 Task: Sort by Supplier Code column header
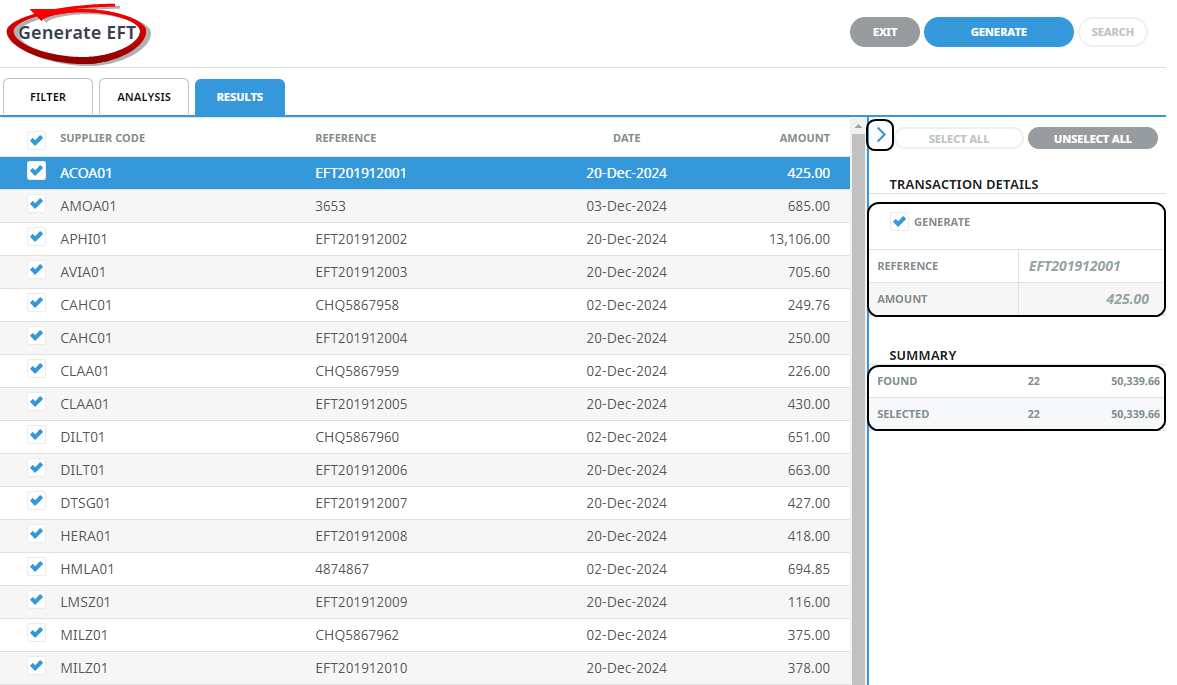click(x=102, y=138)
